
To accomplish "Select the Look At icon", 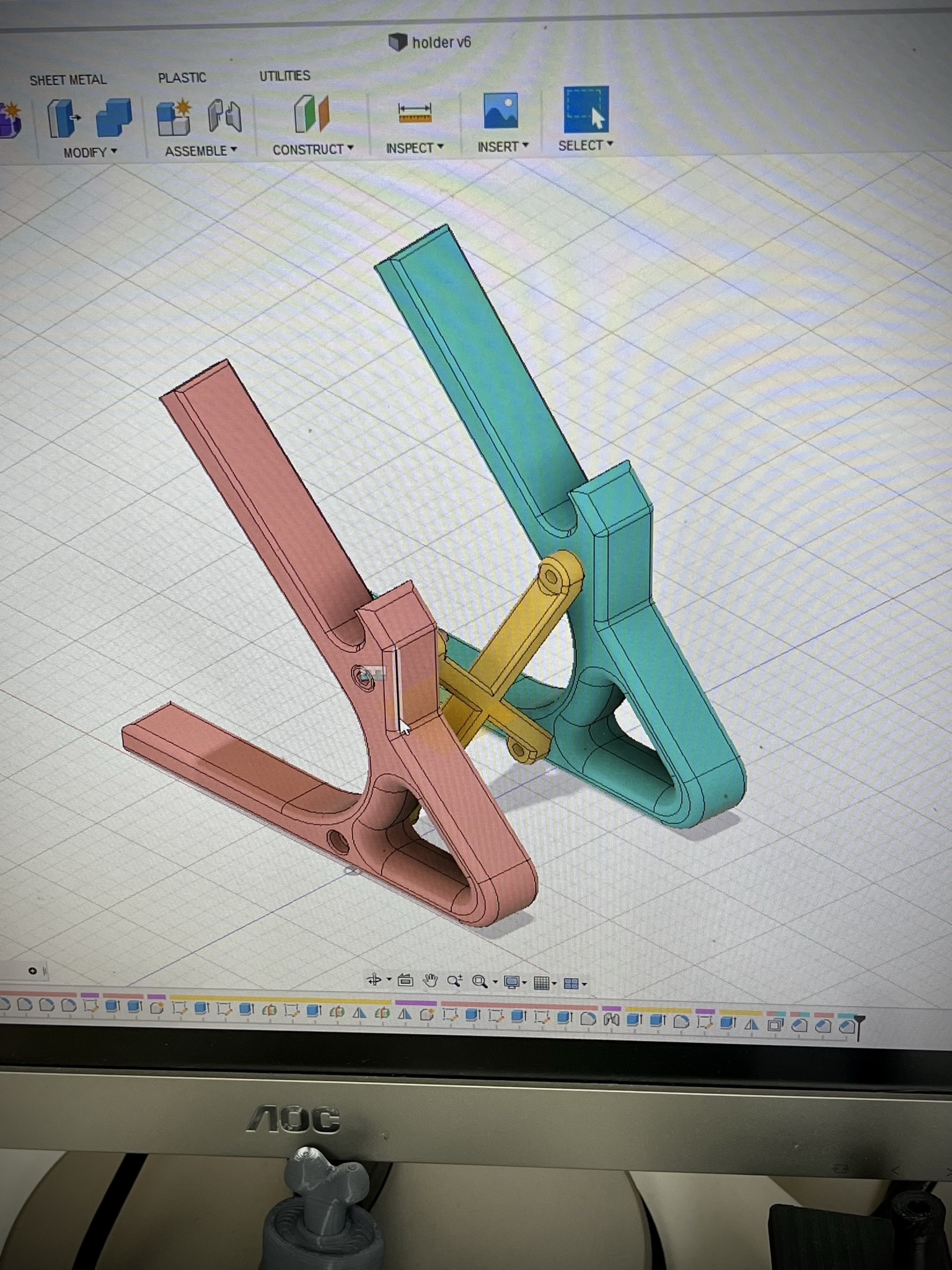I will (x=405, y=980).
